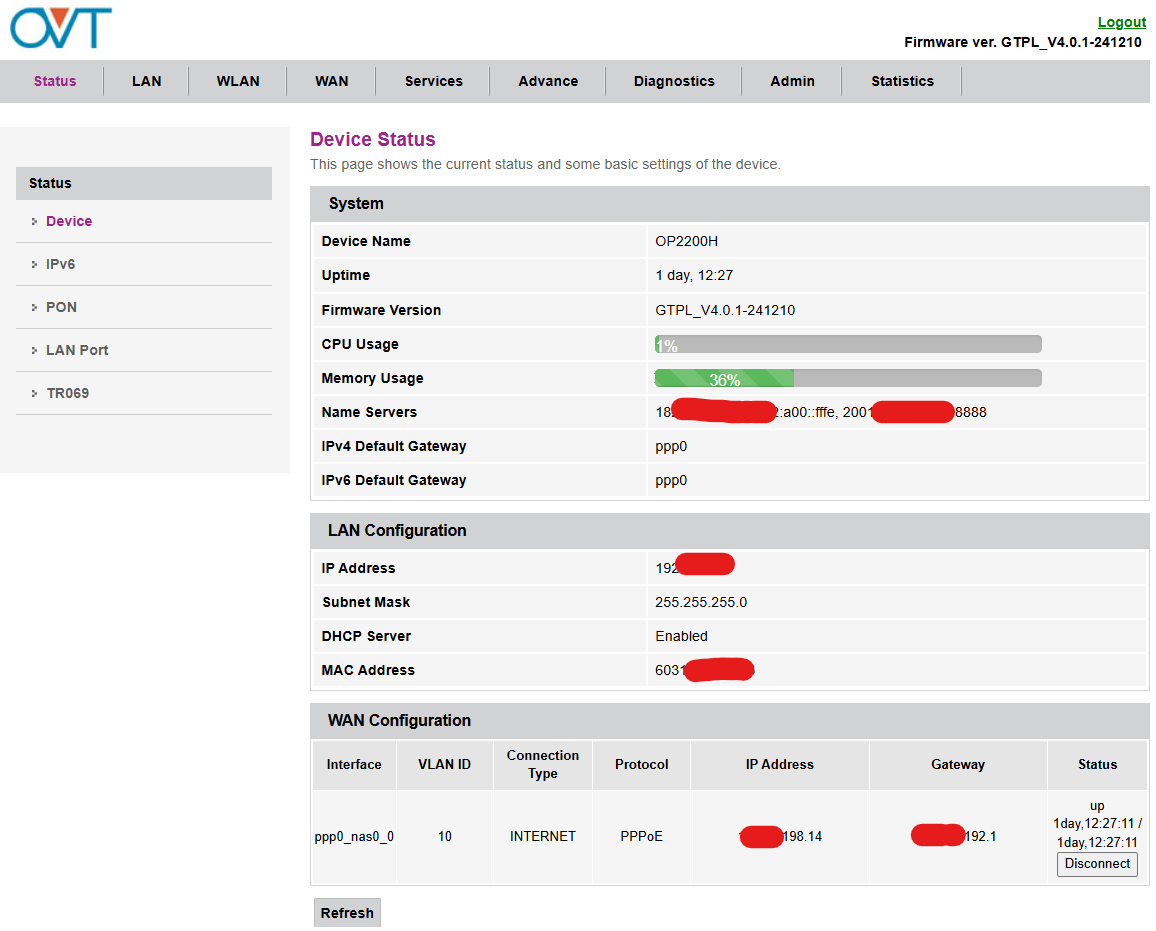Switch to the WLAN tab
Viewport: 1156px width, 931px height.
[x=238, y=81]
